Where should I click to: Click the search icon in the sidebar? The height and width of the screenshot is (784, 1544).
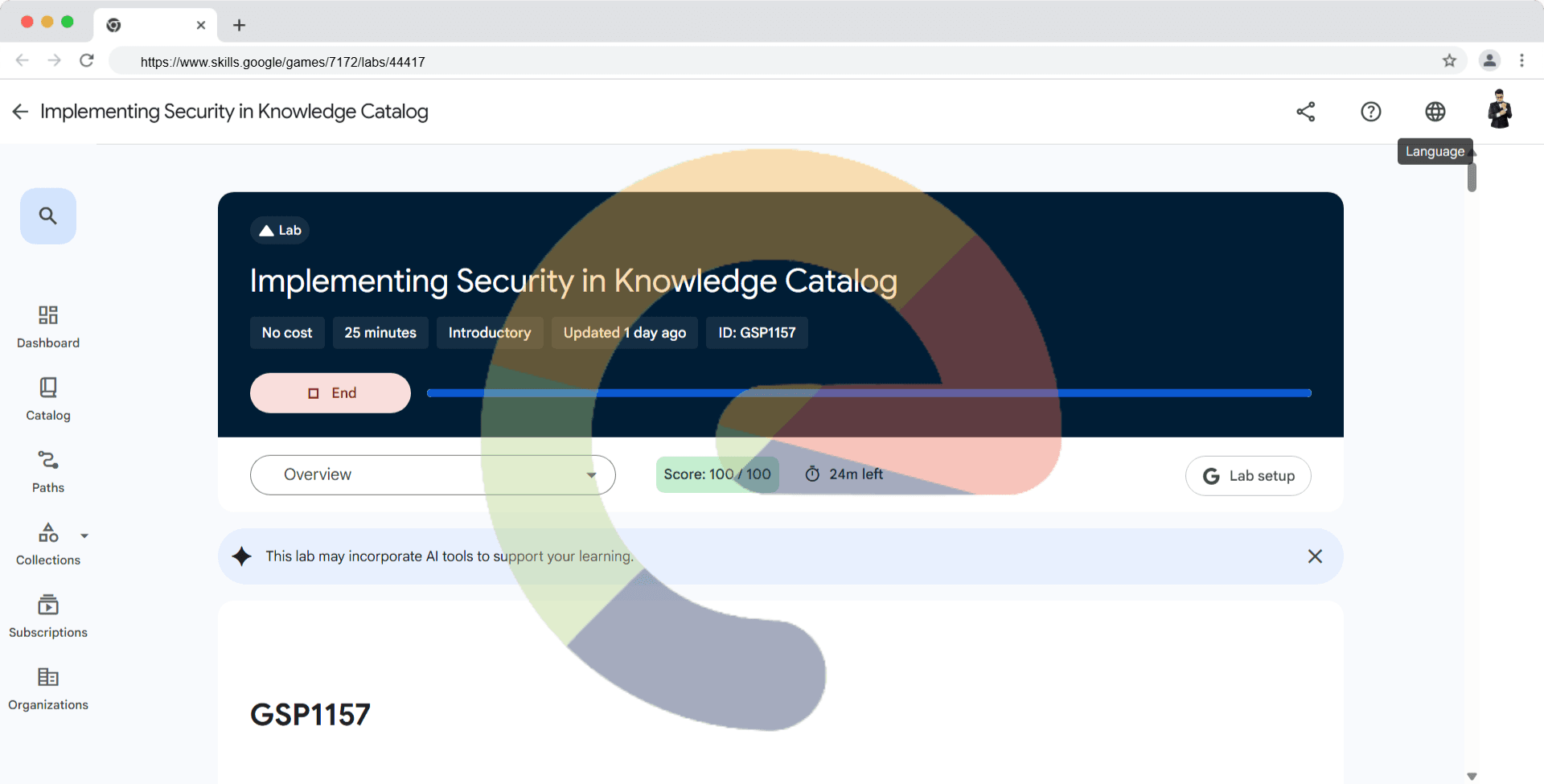coord(48,216)
